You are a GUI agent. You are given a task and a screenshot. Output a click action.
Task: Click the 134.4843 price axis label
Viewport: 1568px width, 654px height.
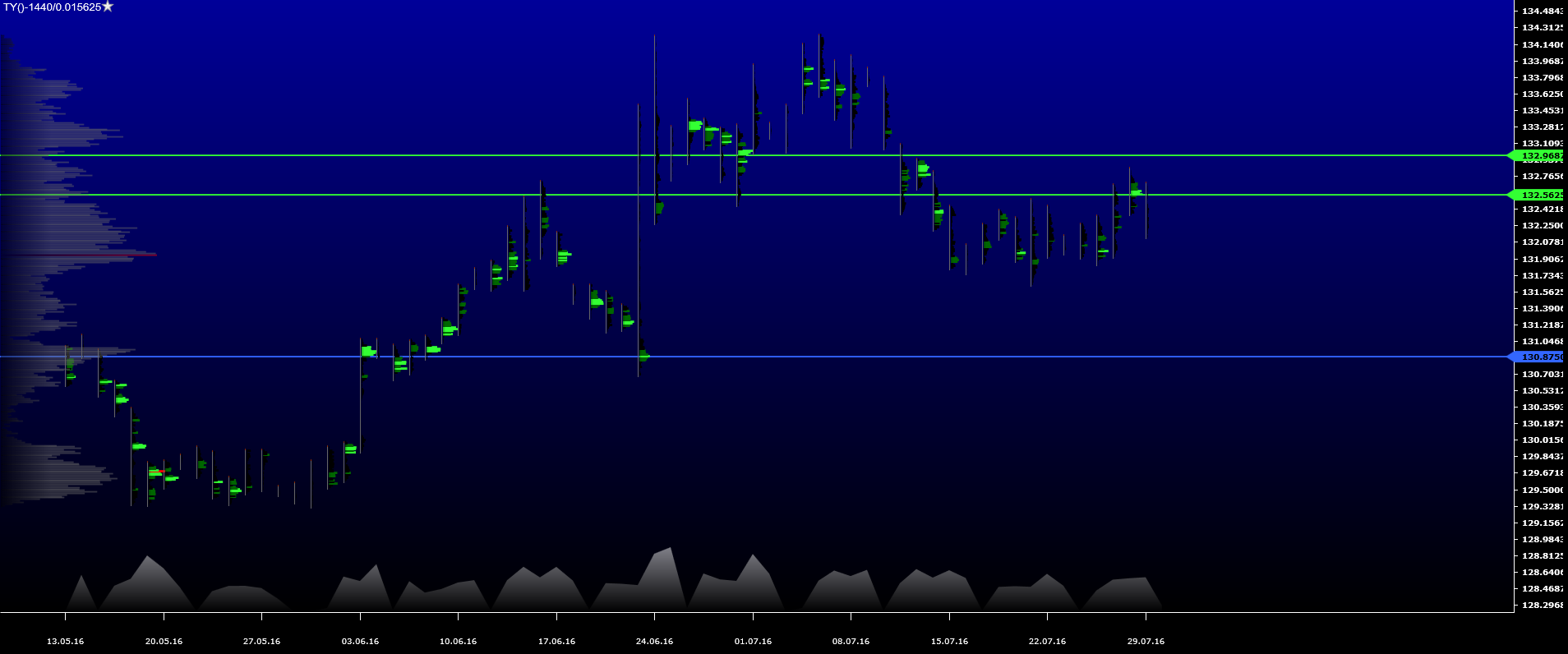point(1542,11)
